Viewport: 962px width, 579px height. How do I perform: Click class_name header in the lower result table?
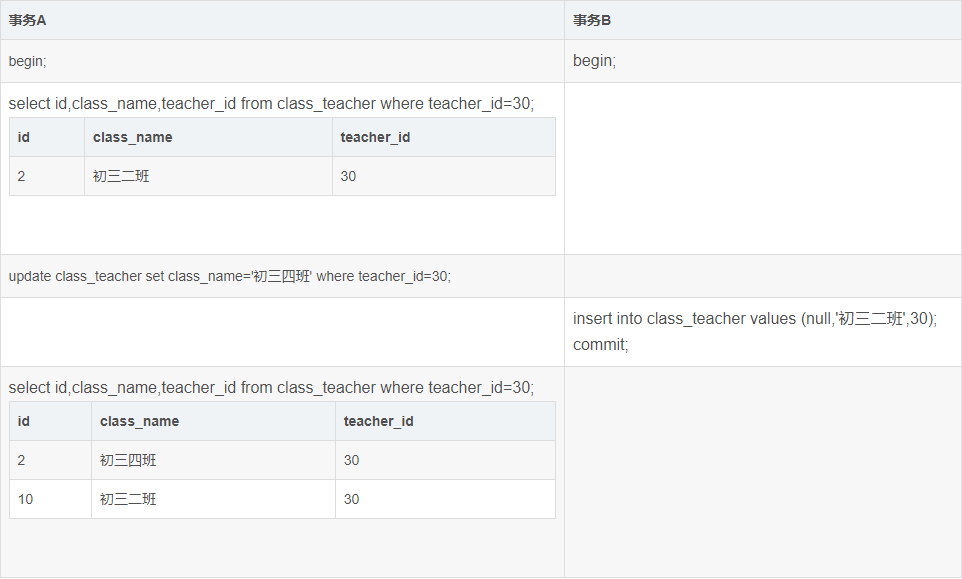click(139, 421)
